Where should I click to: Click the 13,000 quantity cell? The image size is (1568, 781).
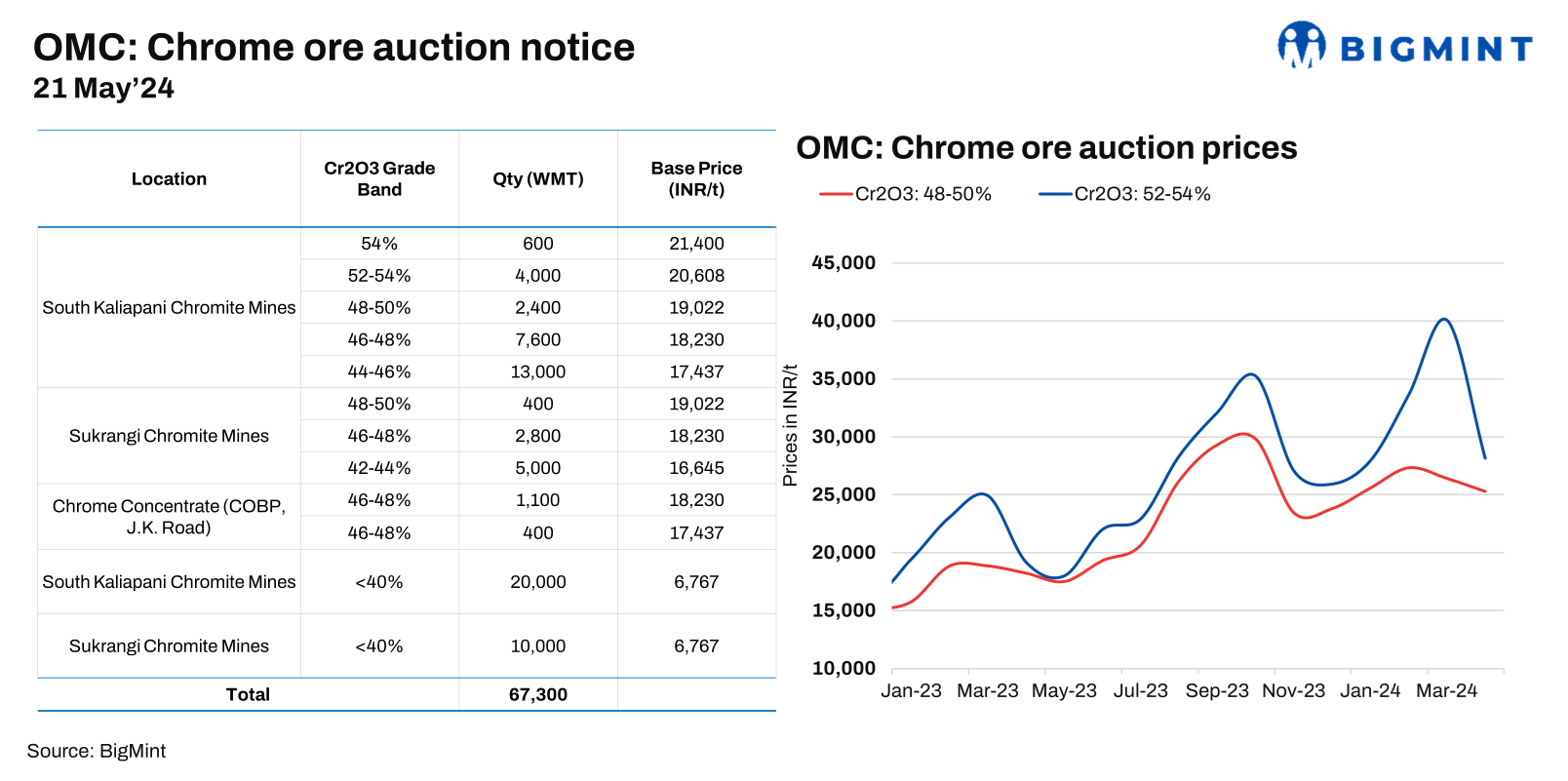537,372
